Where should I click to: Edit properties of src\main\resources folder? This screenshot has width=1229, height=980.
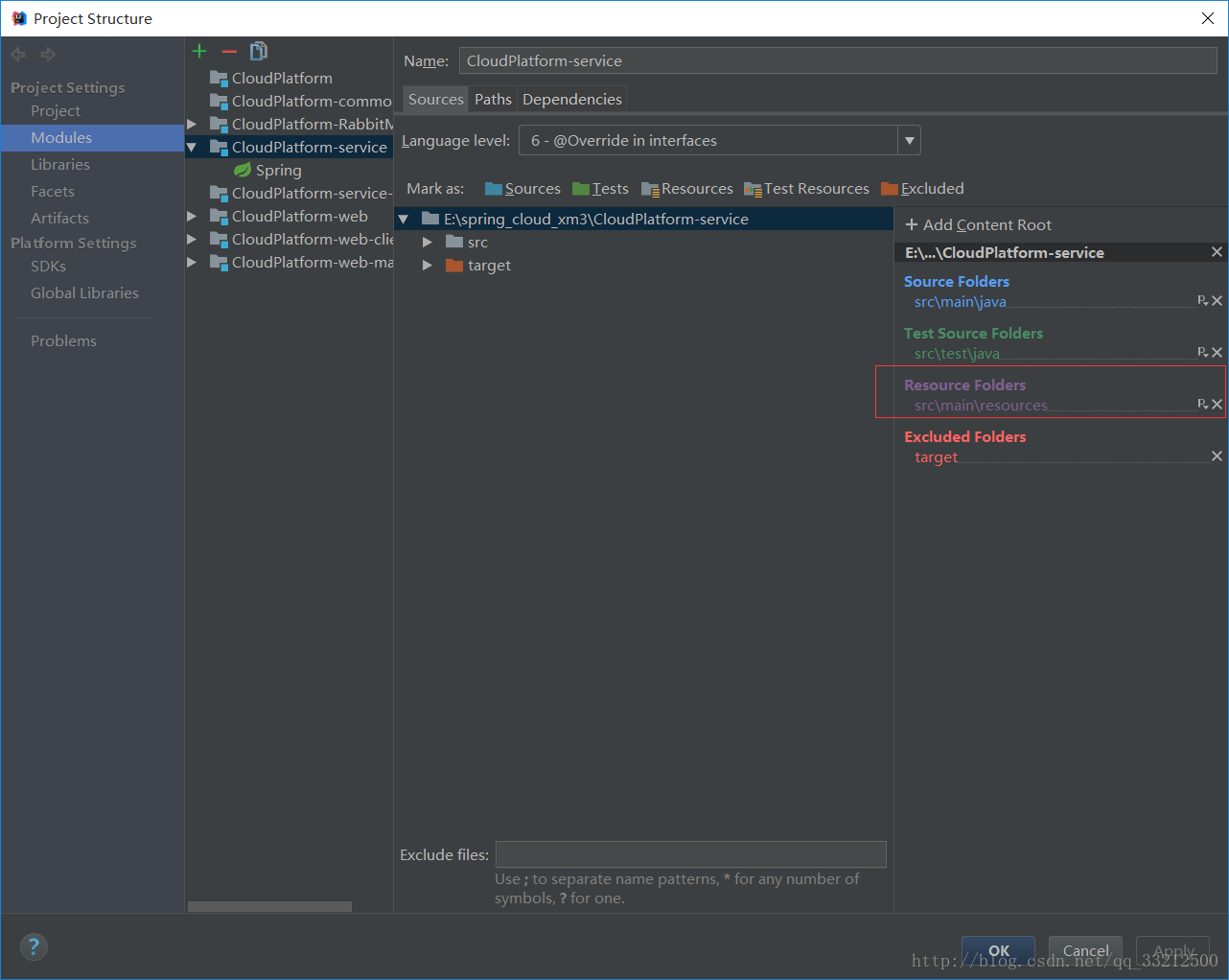coord(1202,405)
